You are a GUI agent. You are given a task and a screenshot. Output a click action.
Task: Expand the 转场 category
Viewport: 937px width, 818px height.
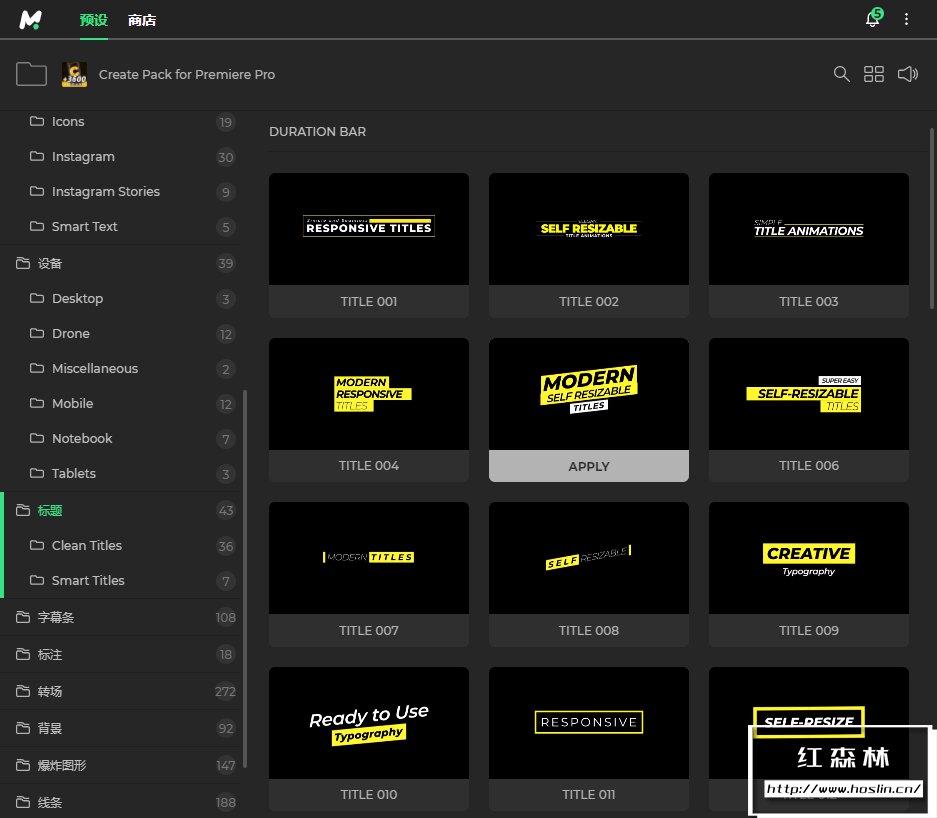point(120,691)
